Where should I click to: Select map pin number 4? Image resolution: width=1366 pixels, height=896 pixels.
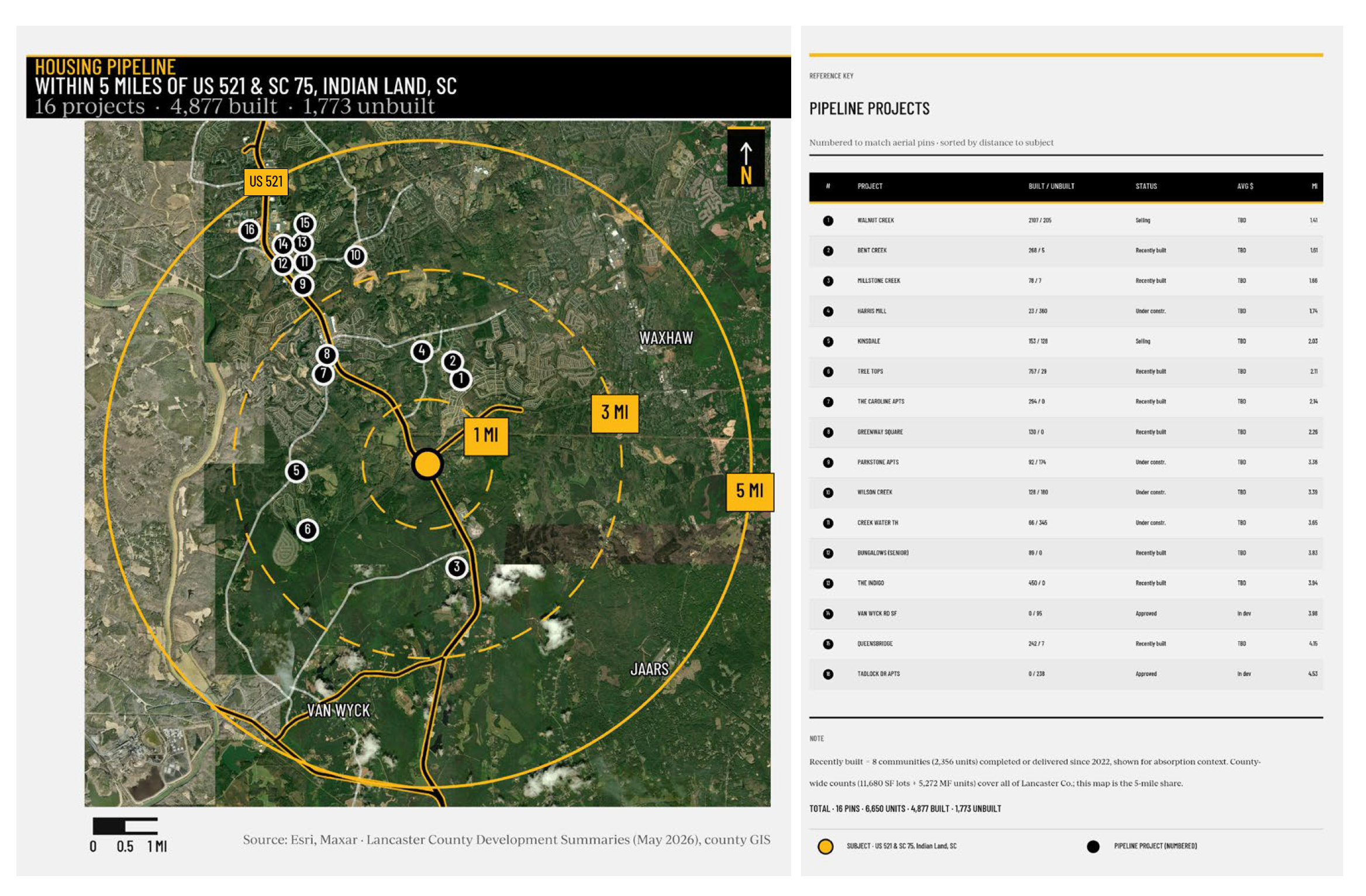click(422, 351)
